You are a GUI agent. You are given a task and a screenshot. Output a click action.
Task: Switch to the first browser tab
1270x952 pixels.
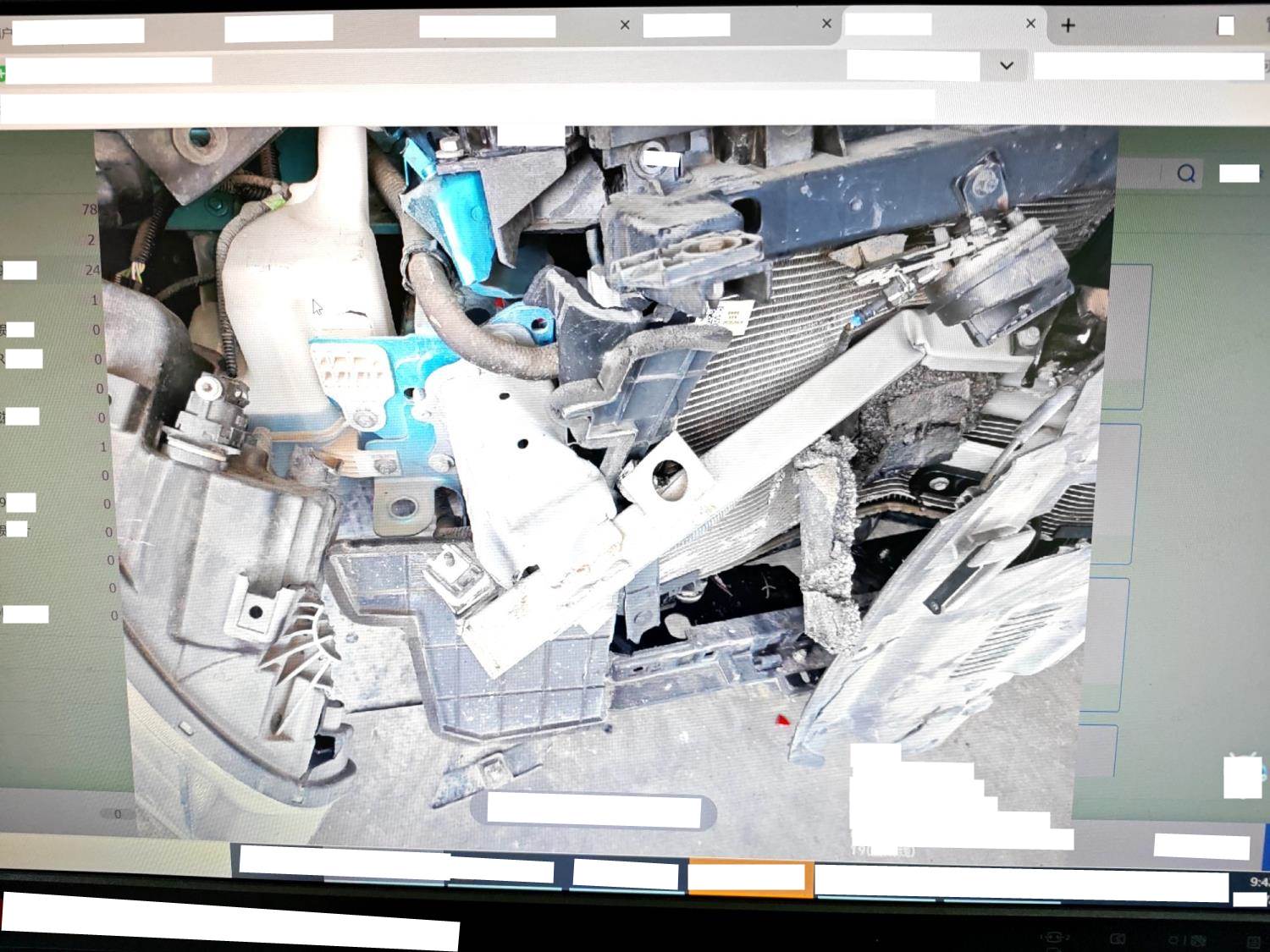[78, 31]
